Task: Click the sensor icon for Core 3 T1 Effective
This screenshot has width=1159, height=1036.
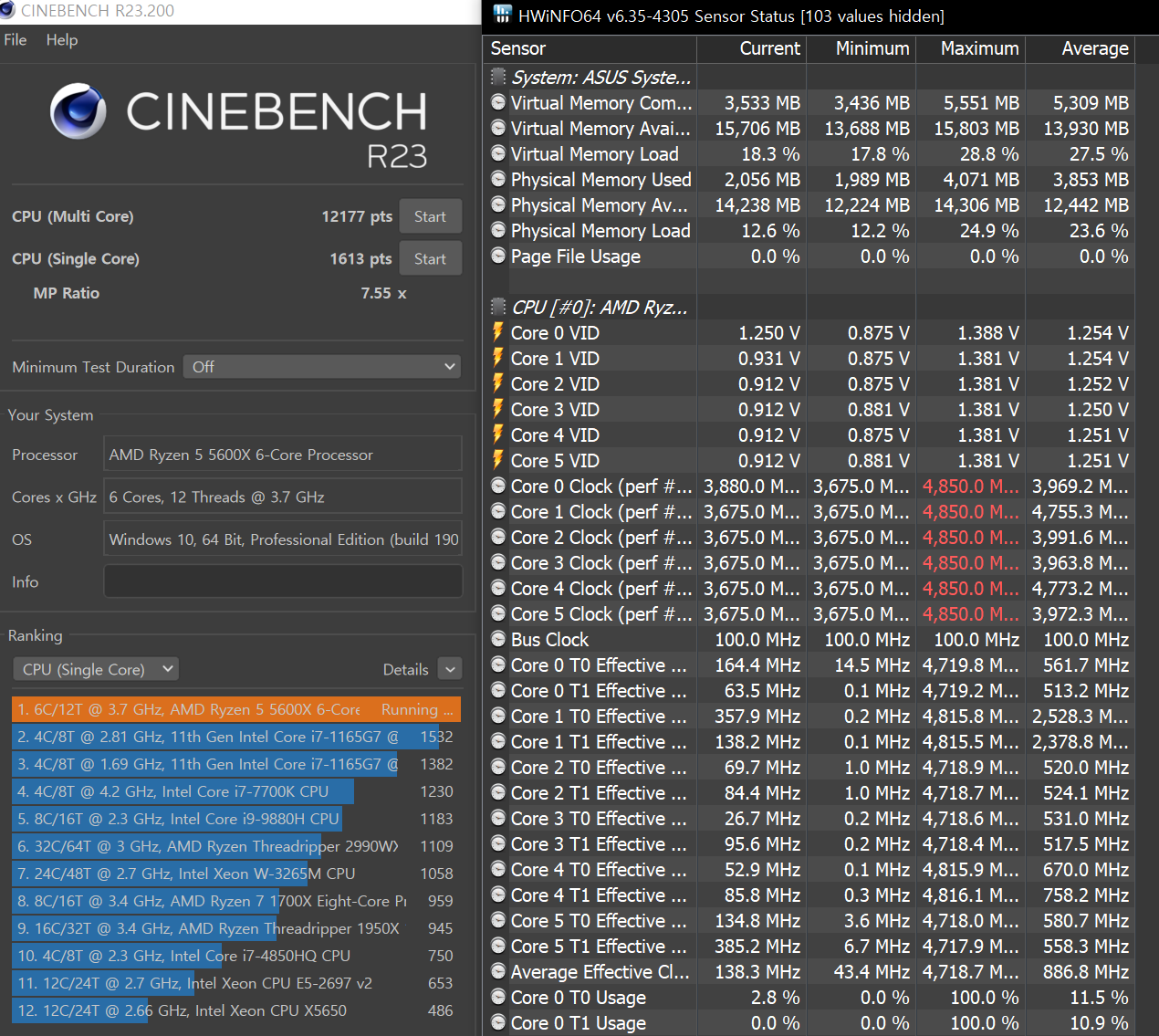Action: point(498,843)
